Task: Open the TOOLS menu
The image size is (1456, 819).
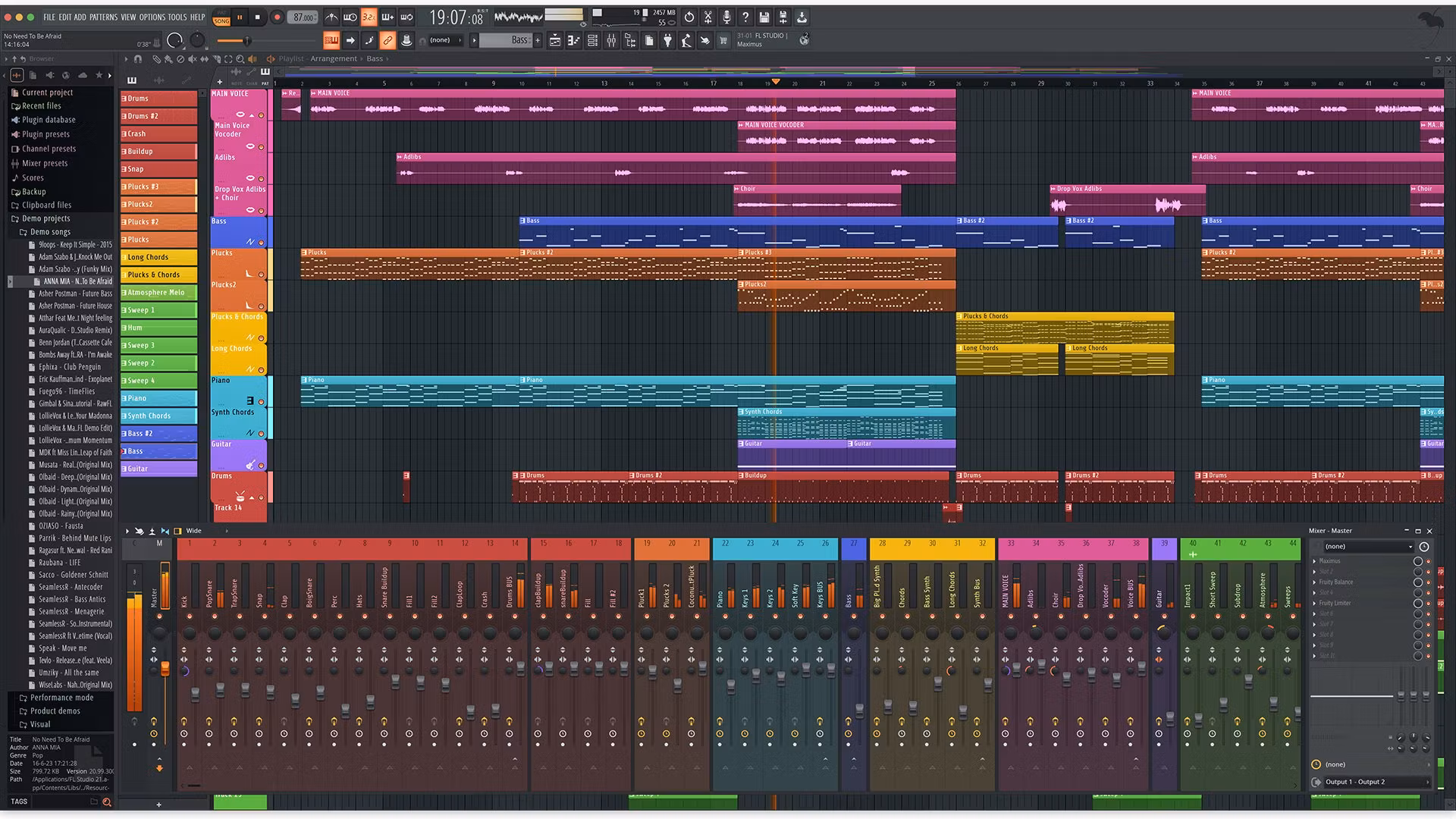Action: pos(177,17)
